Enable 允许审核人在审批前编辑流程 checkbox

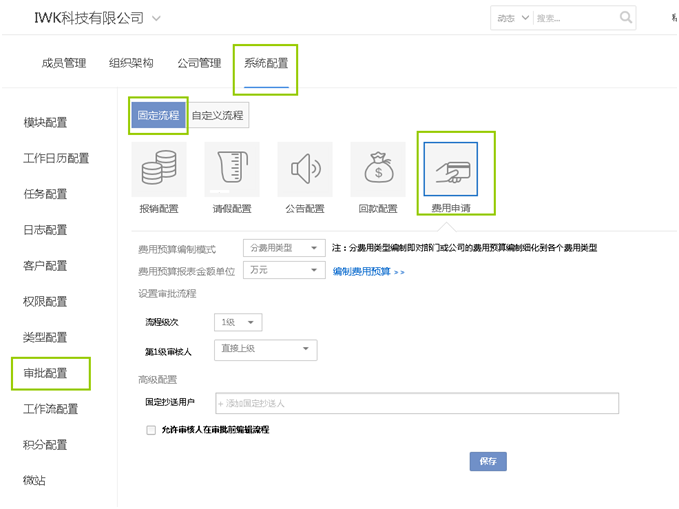tap(151, 430)
